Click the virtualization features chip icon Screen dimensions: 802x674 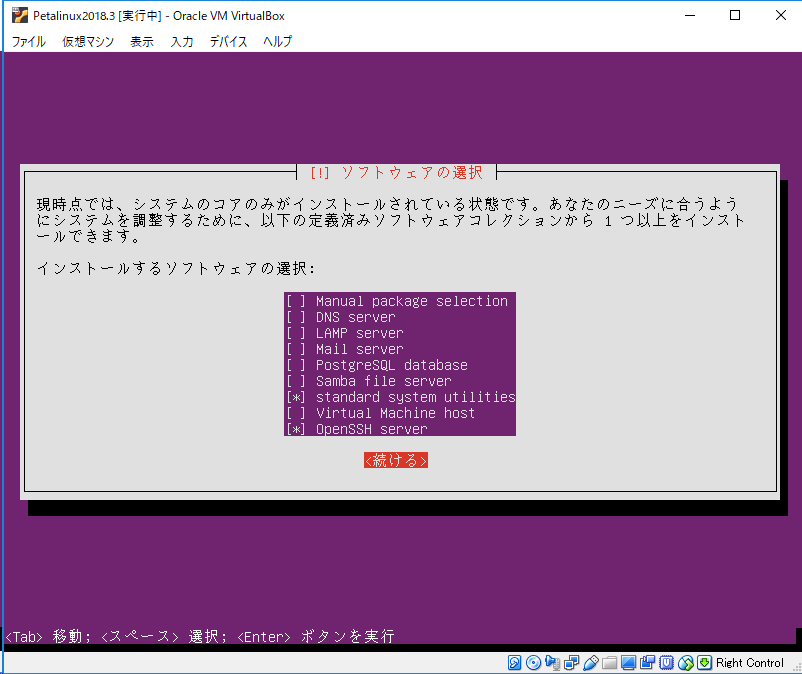(x=668, y=662)
